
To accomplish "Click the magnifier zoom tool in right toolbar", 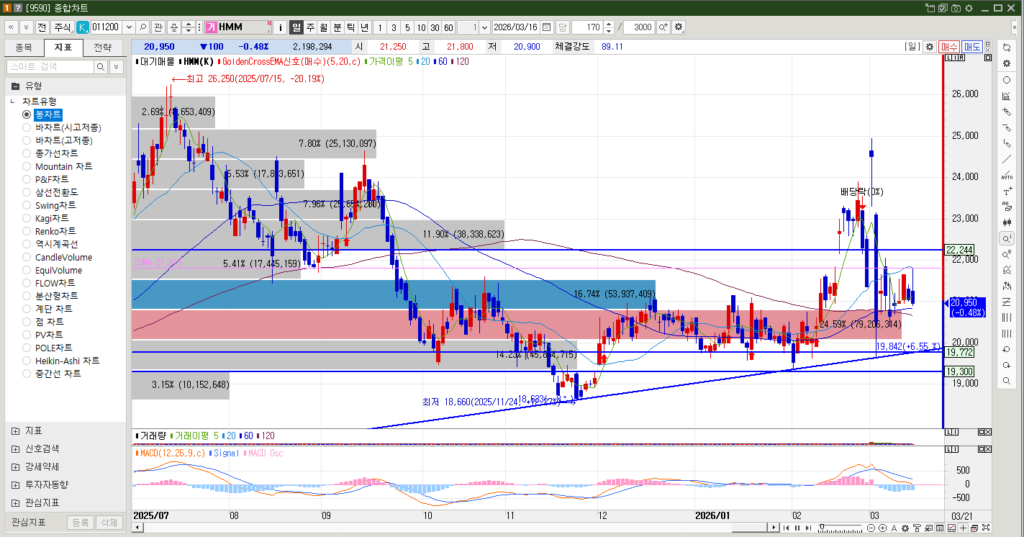I will (x=1006, y=238).
